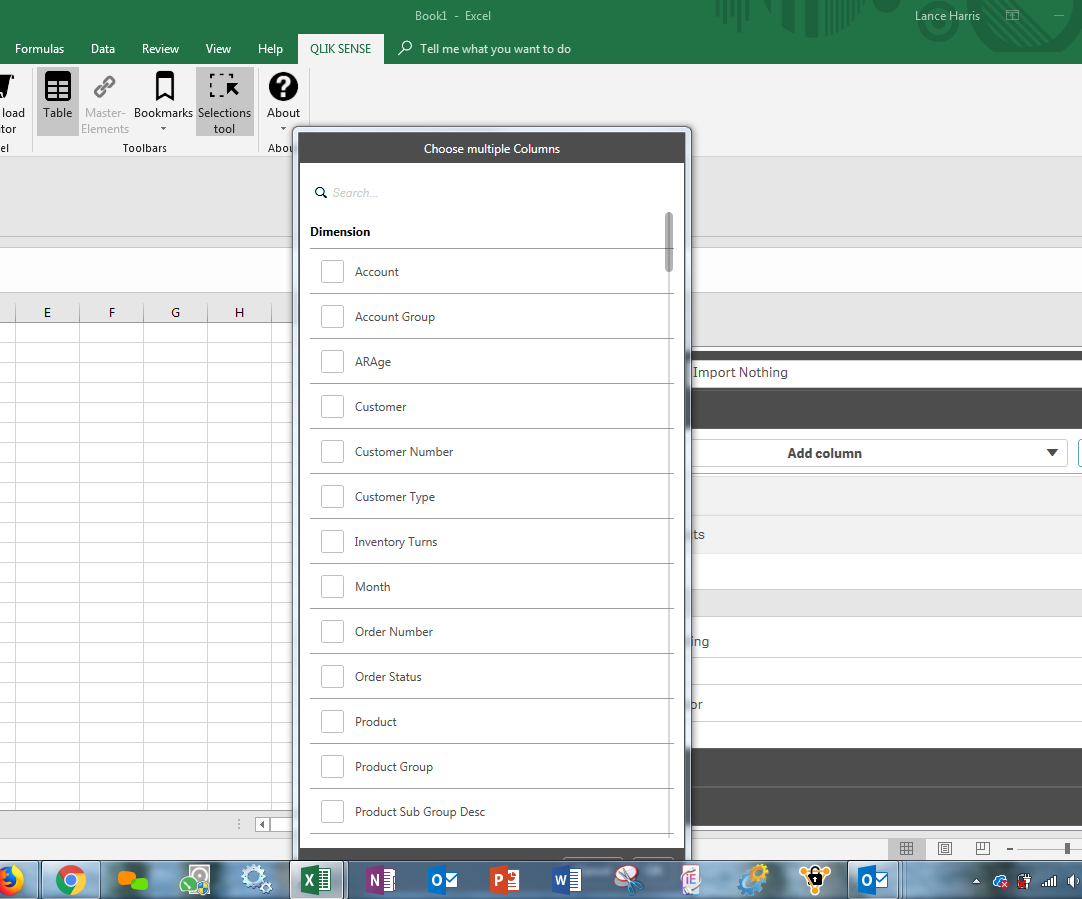1082x899 pixels.
Task: Open the first Outlook taskbar icon
Action: [x=443, y=880]
